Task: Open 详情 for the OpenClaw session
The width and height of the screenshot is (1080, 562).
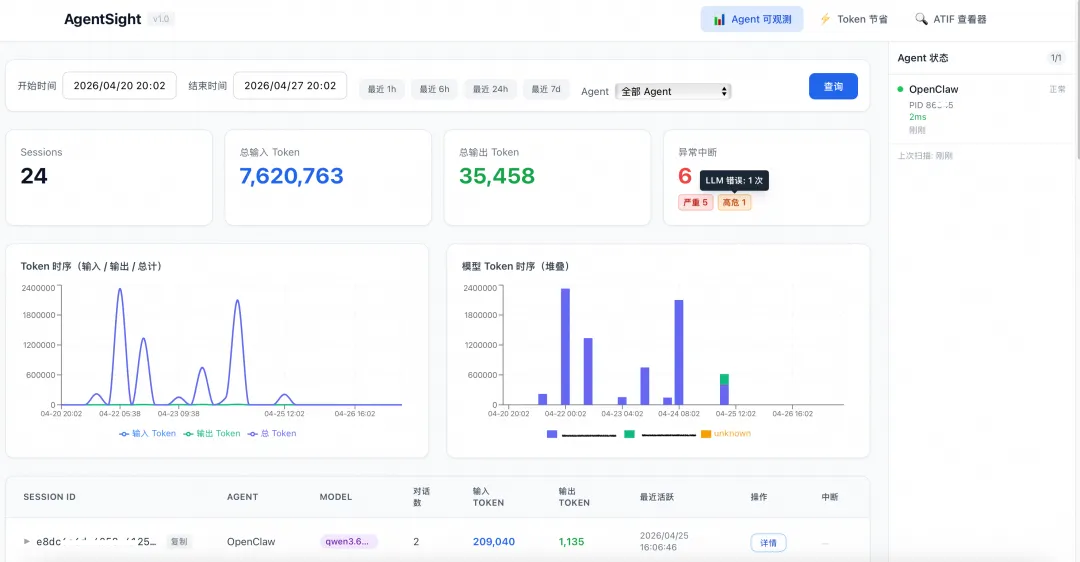Action: coord(768,543)
